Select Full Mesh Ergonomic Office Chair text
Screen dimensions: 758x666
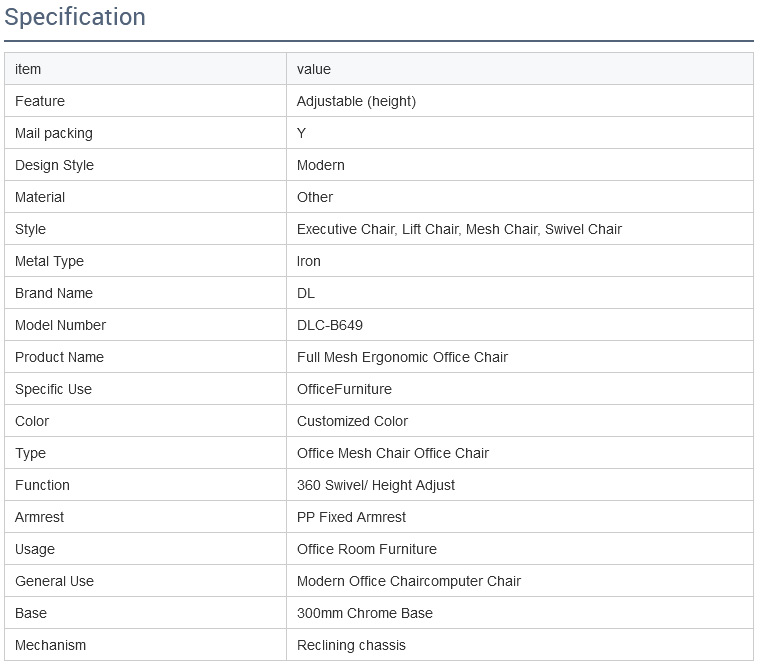[x=402, y=357]
